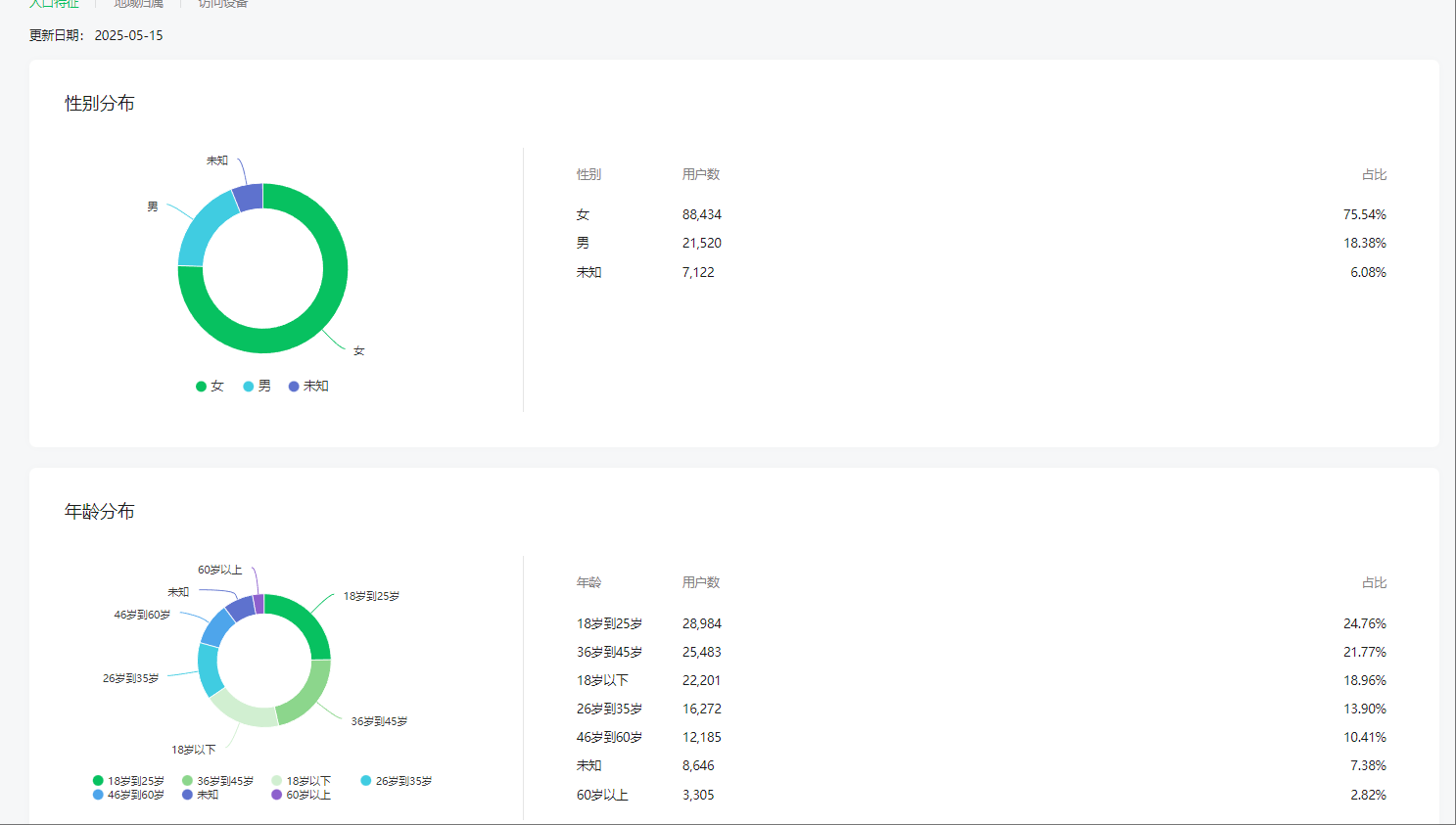The width and height of the screenshot is (1456, 825).
Task: Click 46岁到60岁 row label in age table
Action: coord(609,737)
